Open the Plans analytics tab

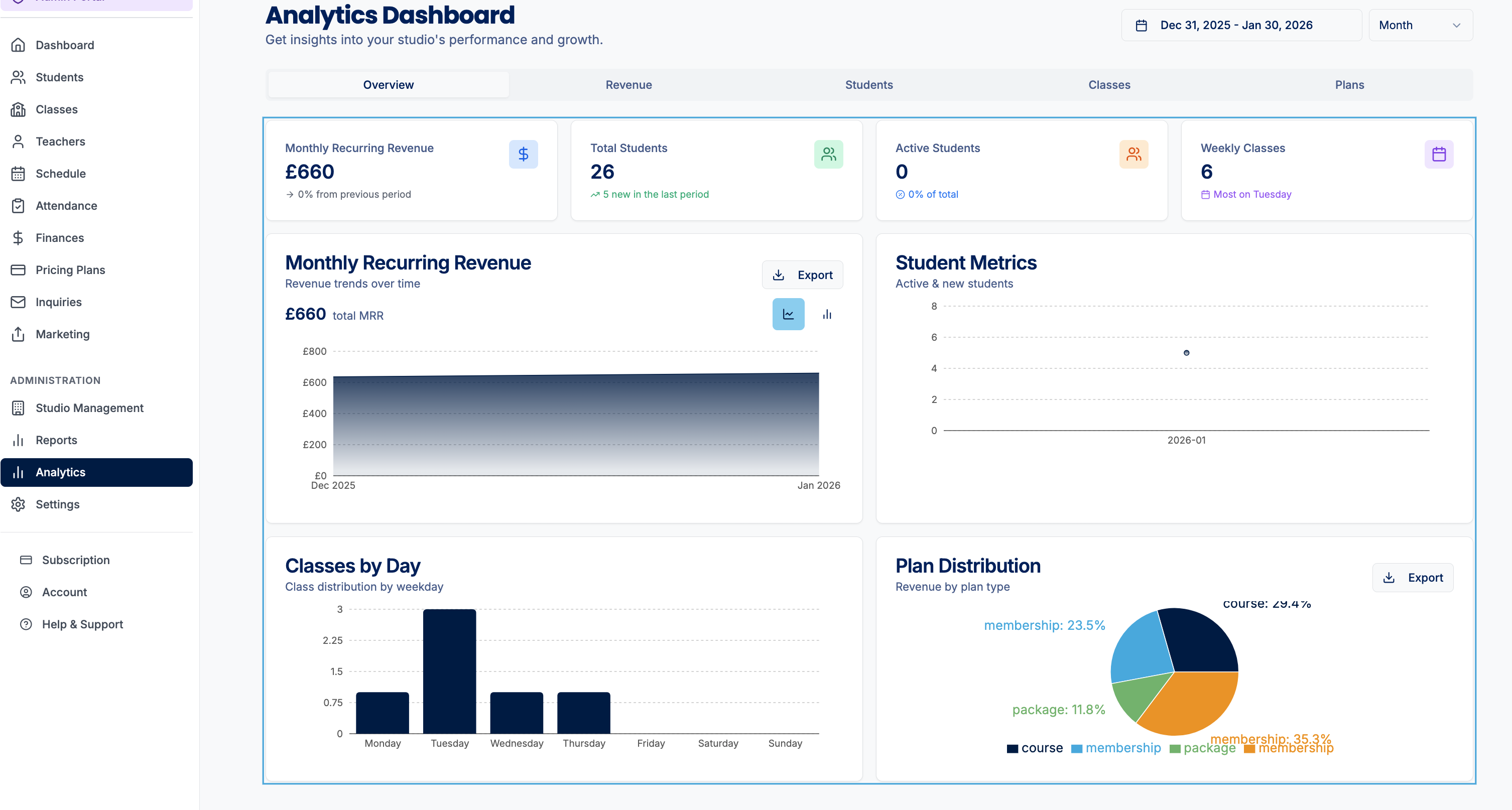tap(1349, 84)
